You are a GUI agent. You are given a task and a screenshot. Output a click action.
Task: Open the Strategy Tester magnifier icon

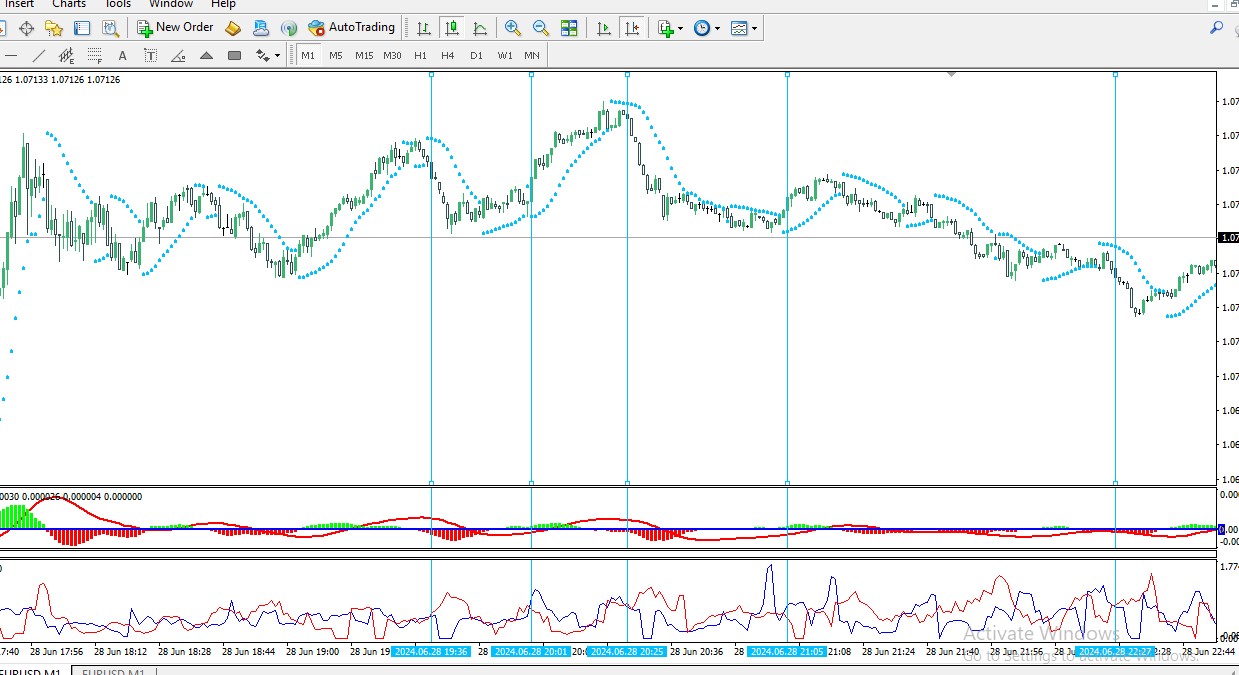[110, 29]
